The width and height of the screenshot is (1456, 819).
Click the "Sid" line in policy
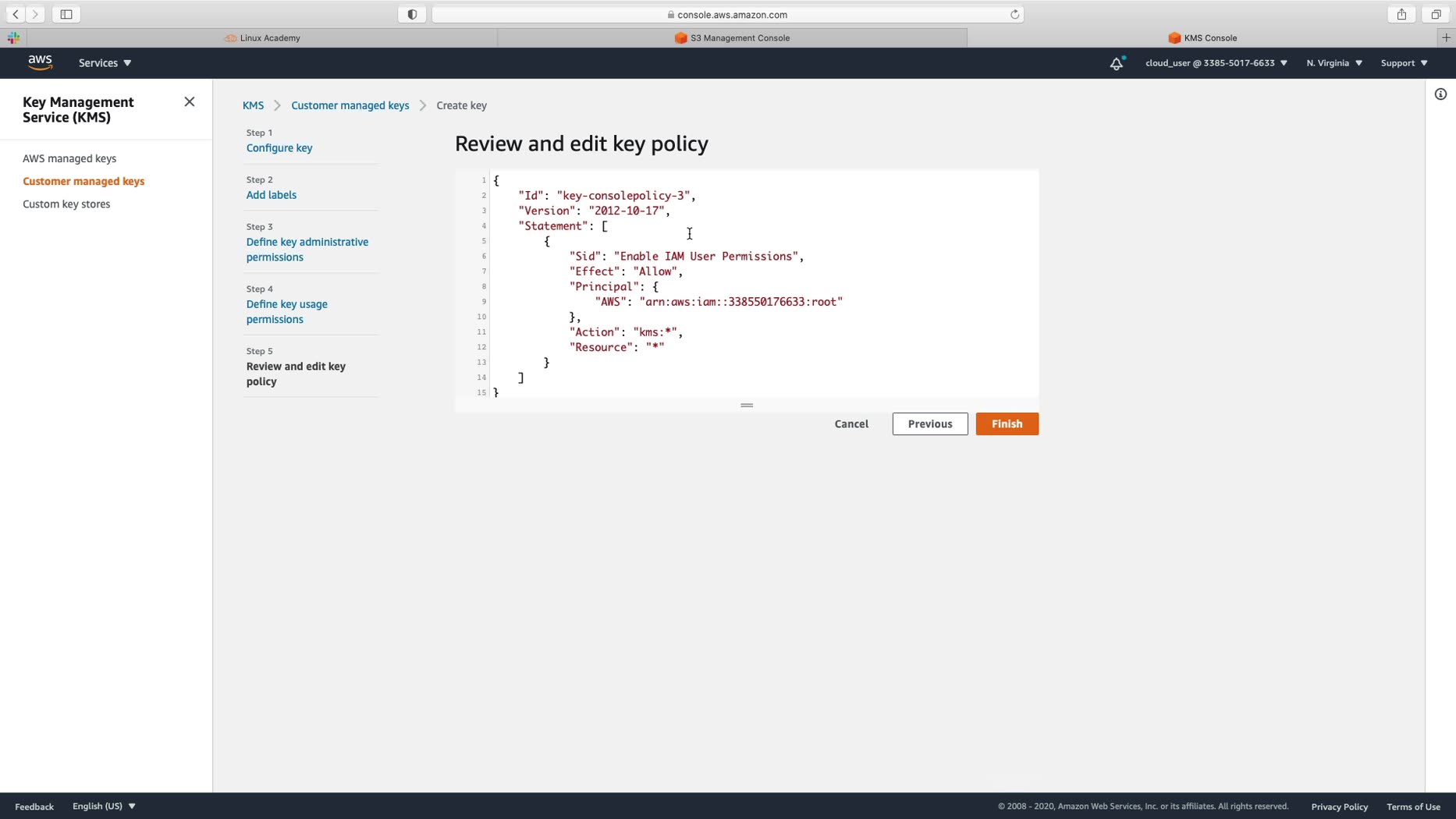click(687, 257)
